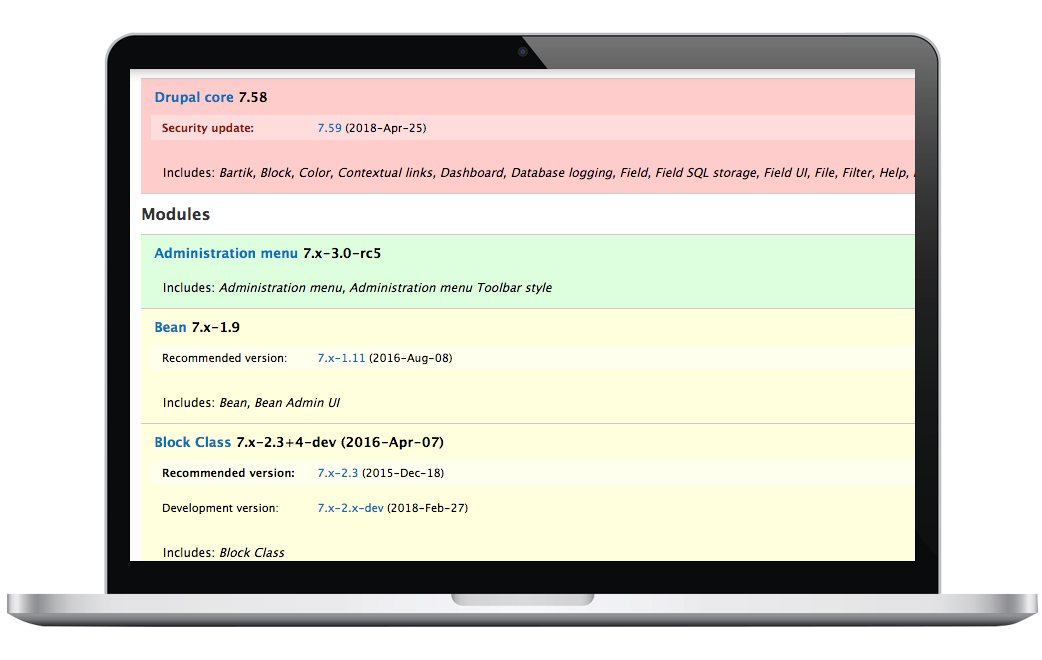Select the (2018-Apr-25) release date
The width and height of the screenshot is (1042, 660).
click(x=385, y=128)
